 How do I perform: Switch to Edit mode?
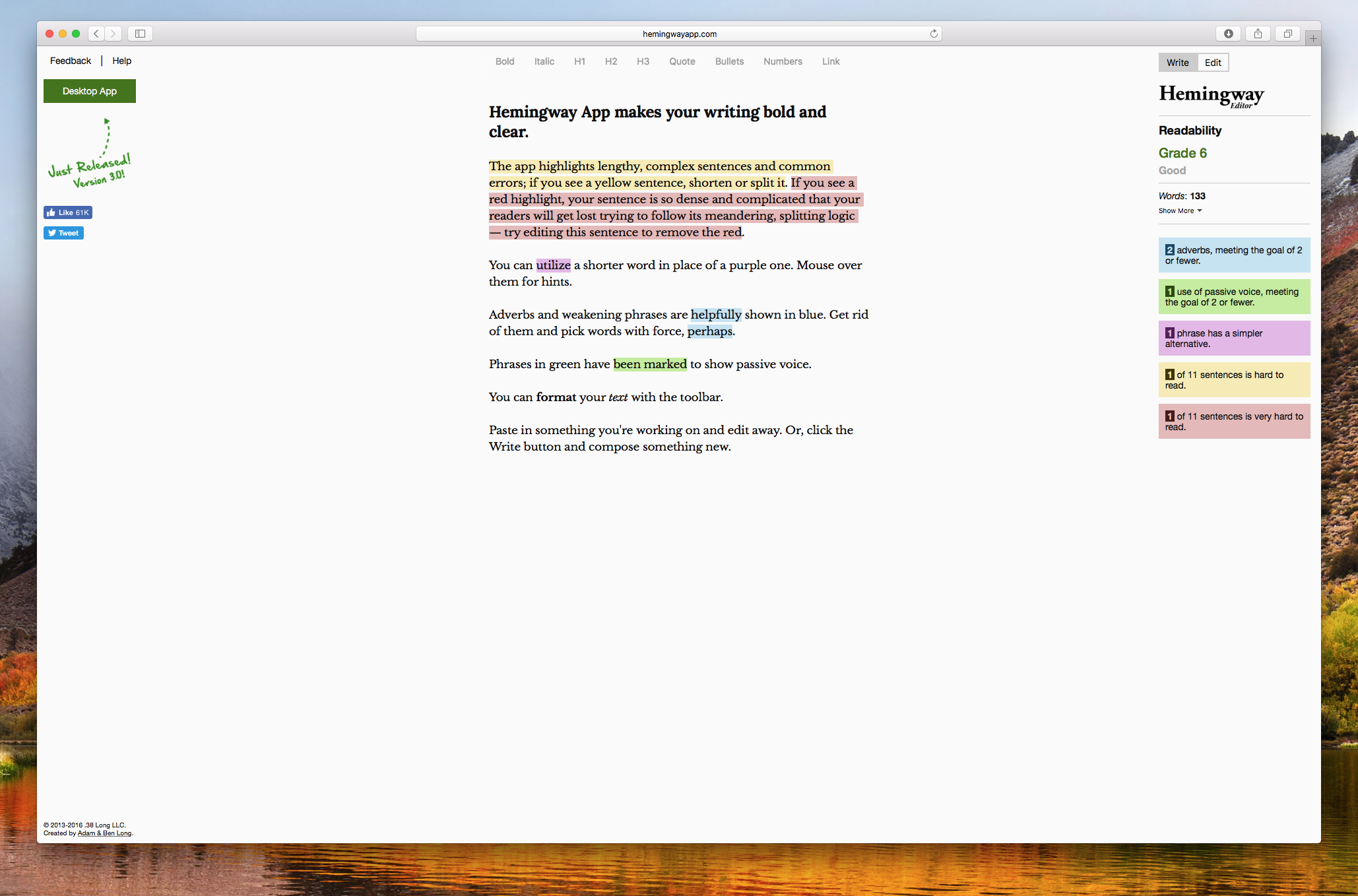(1213, 63)
